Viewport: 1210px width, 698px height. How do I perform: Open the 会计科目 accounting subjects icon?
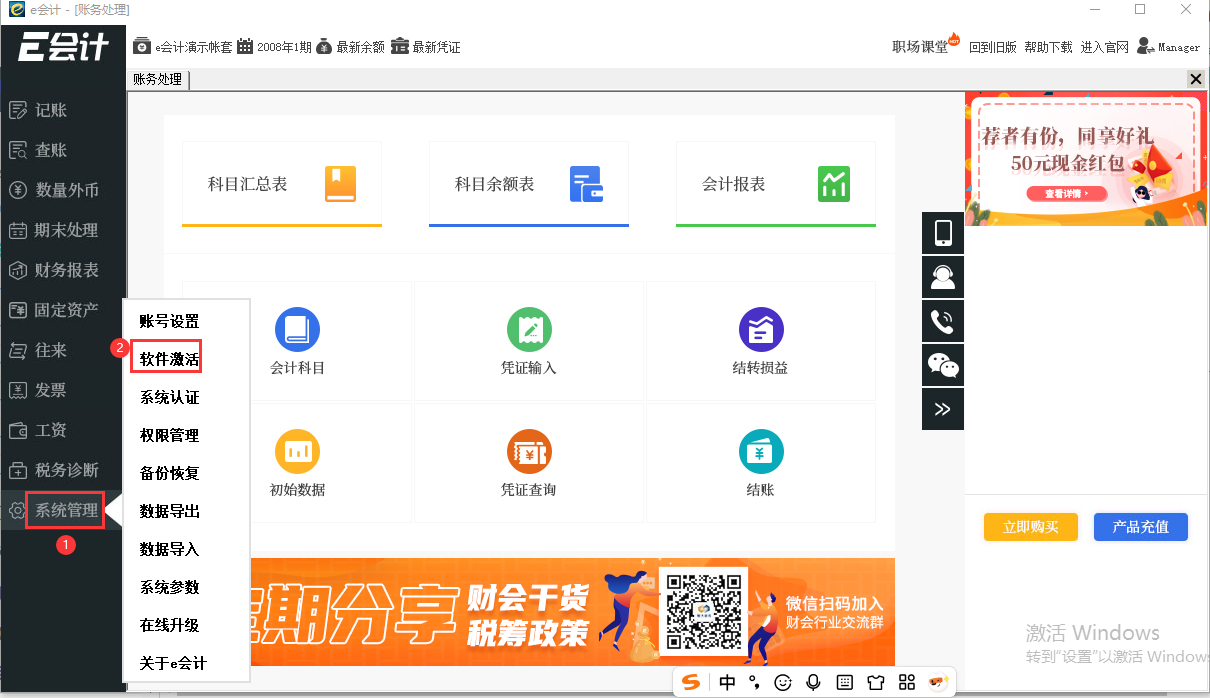[297, 341]
